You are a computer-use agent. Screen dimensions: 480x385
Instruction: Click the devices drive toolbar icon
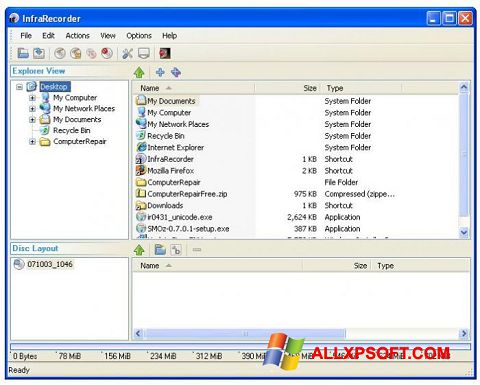point(144,53)
